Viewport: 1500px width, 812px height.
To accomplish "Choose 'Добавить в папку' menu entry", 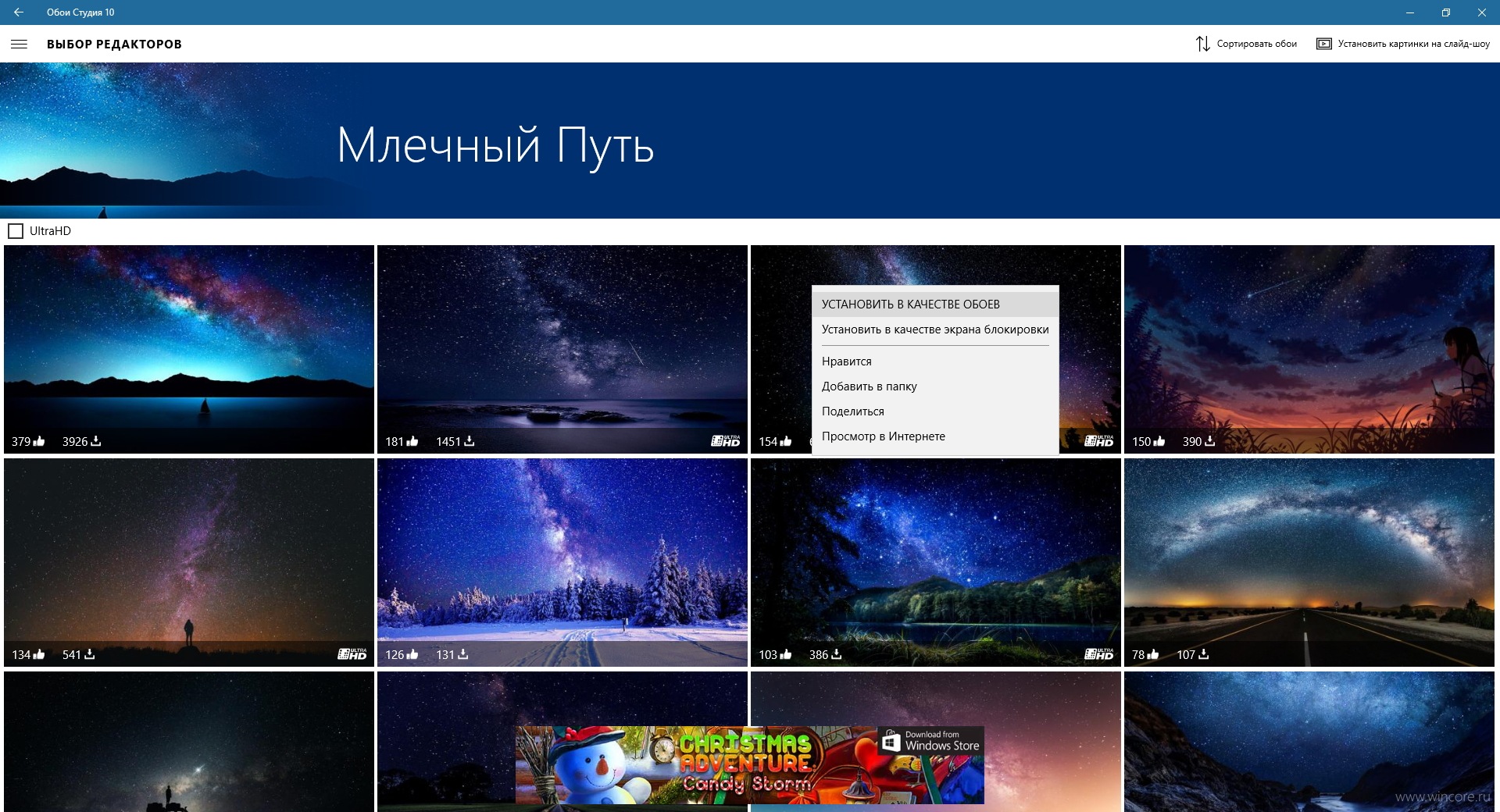I will tap(935, 386).
